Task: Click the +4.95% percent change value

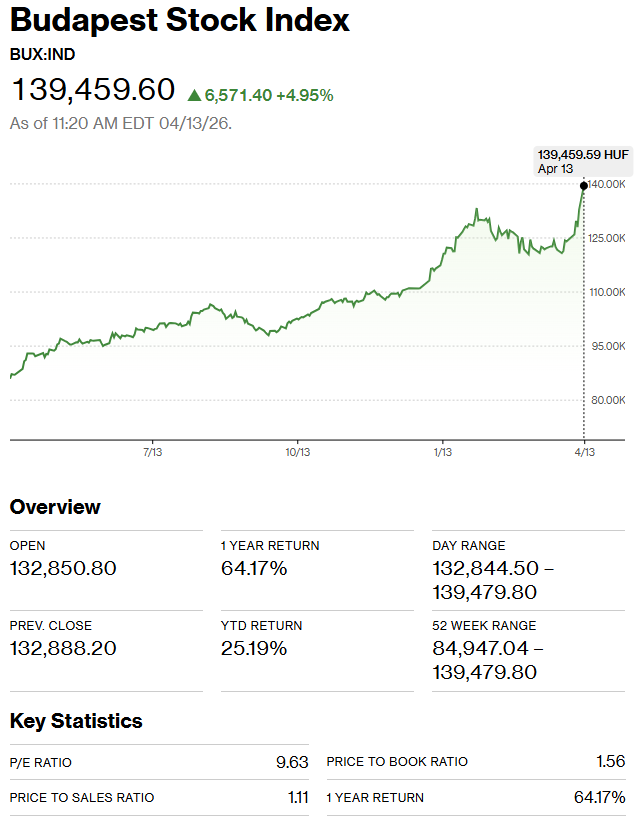Action: coord(304,95)
